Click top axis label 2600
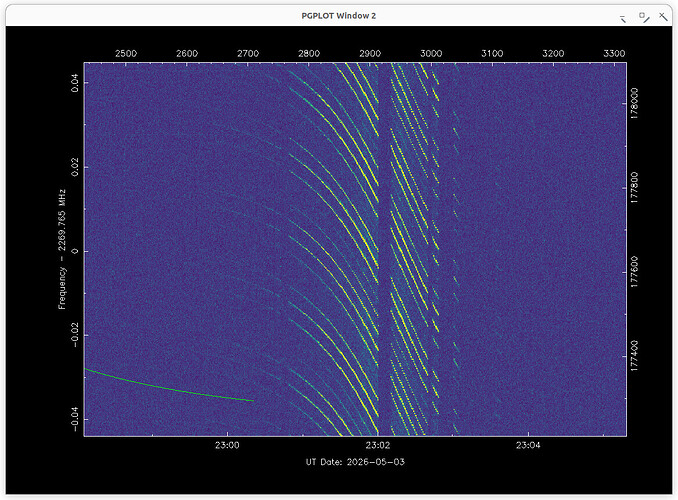 [187, 53]
